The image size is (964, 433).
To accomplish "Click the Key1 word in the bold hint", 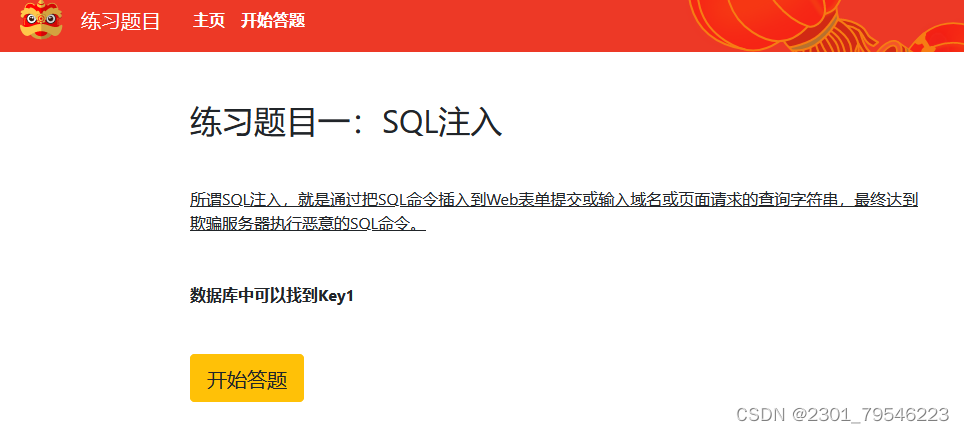I will point(336,296).
